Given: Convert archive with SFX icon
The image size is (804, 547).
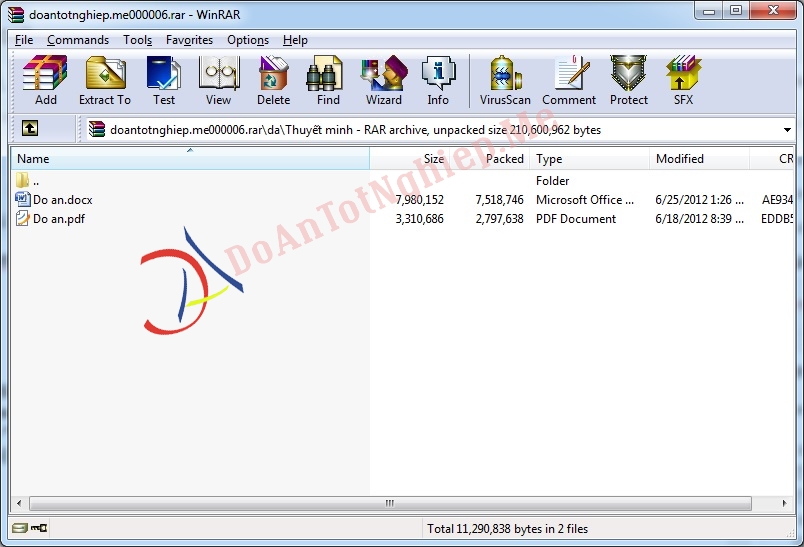Looking at the screenshot, I should 684,80.
